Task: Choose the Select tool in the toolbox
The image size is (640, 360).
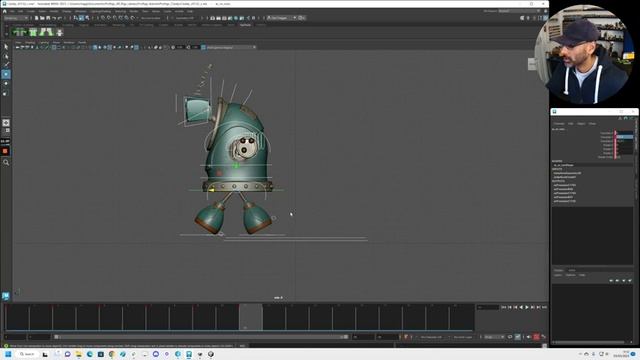Action: (x=6, y=47)
